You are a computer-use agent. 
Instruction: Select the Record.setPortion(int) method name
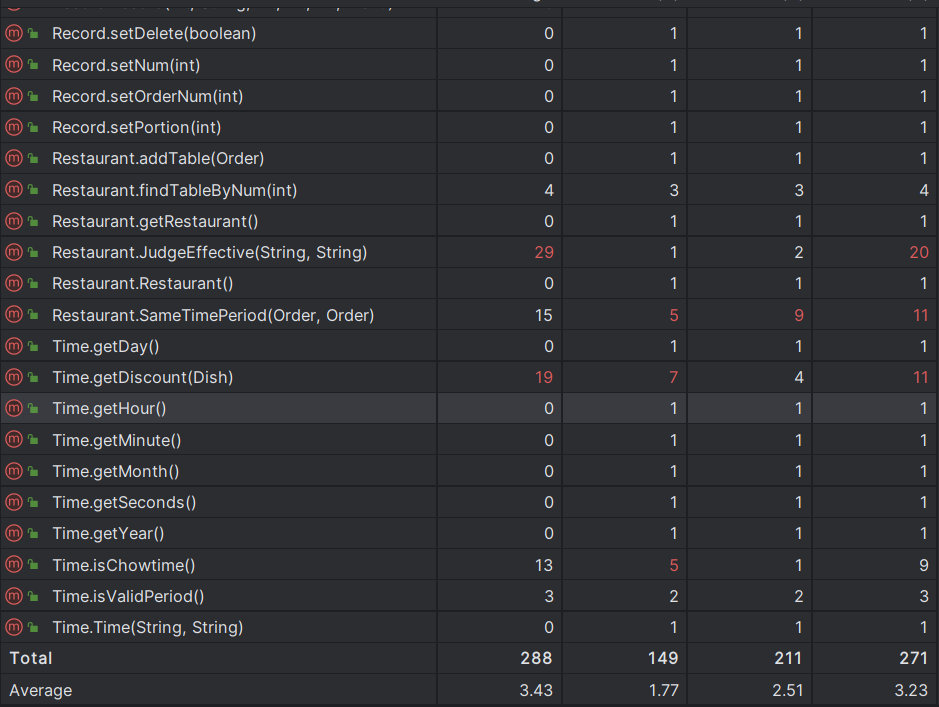pos(136,128)
